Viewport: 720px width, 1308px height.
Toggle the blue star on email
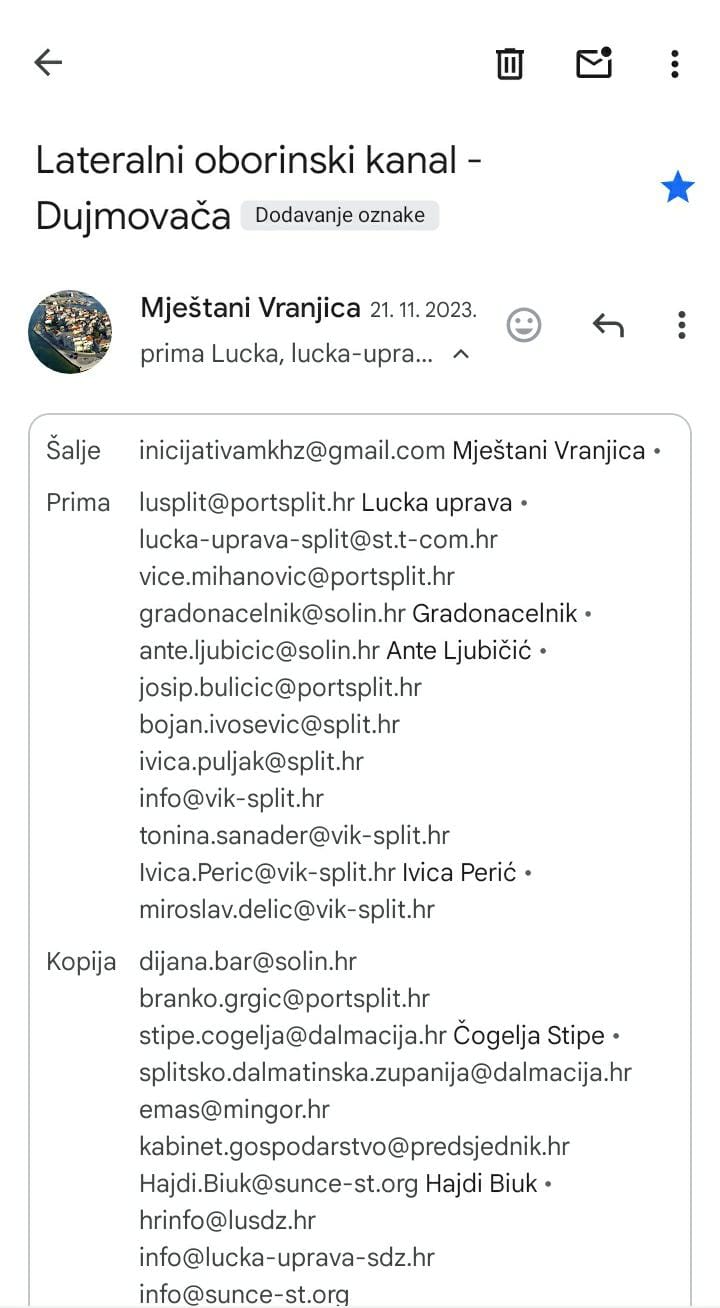coord(677,187)
